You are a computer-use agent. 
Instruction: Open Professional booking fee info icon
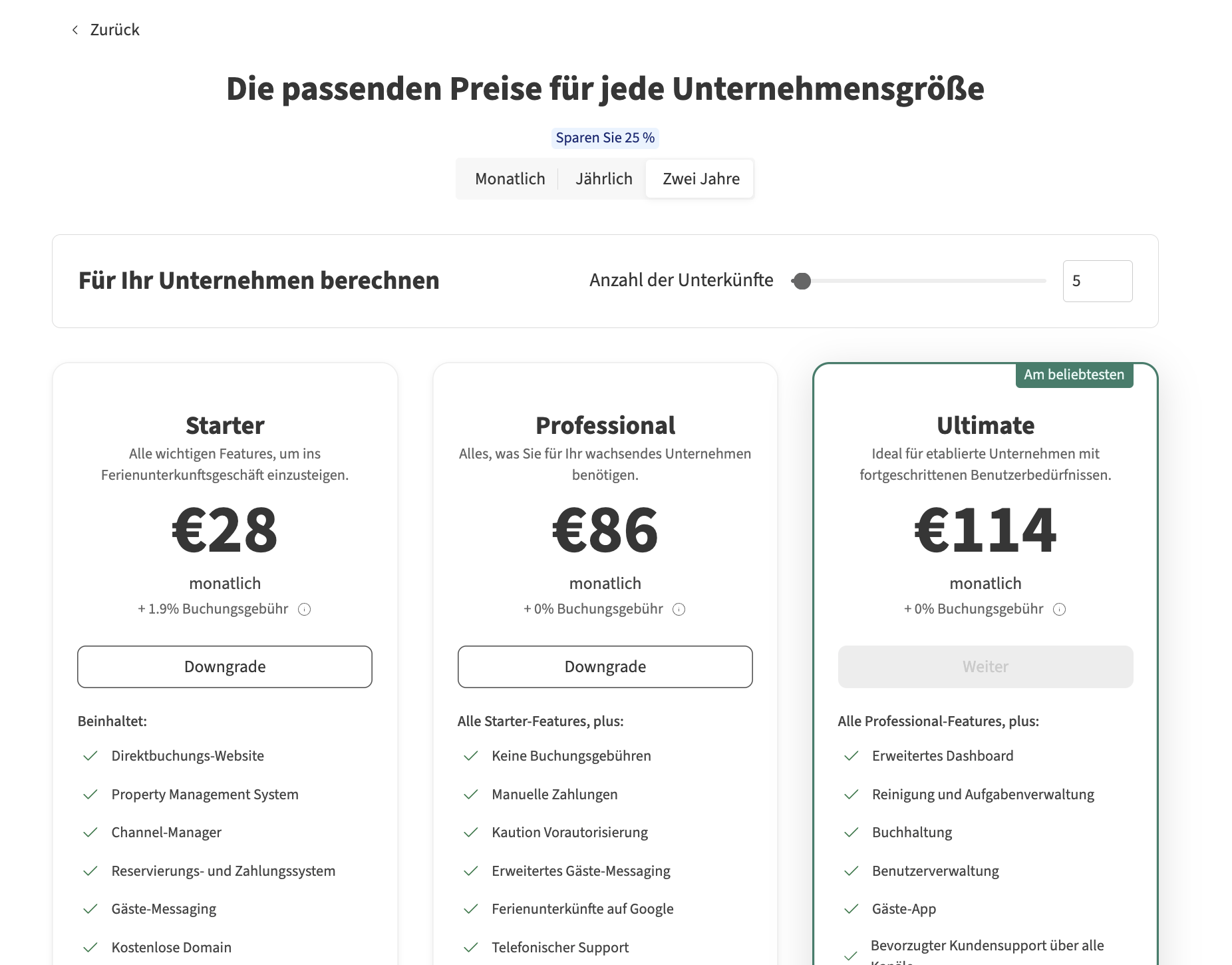tap(679, 610)
